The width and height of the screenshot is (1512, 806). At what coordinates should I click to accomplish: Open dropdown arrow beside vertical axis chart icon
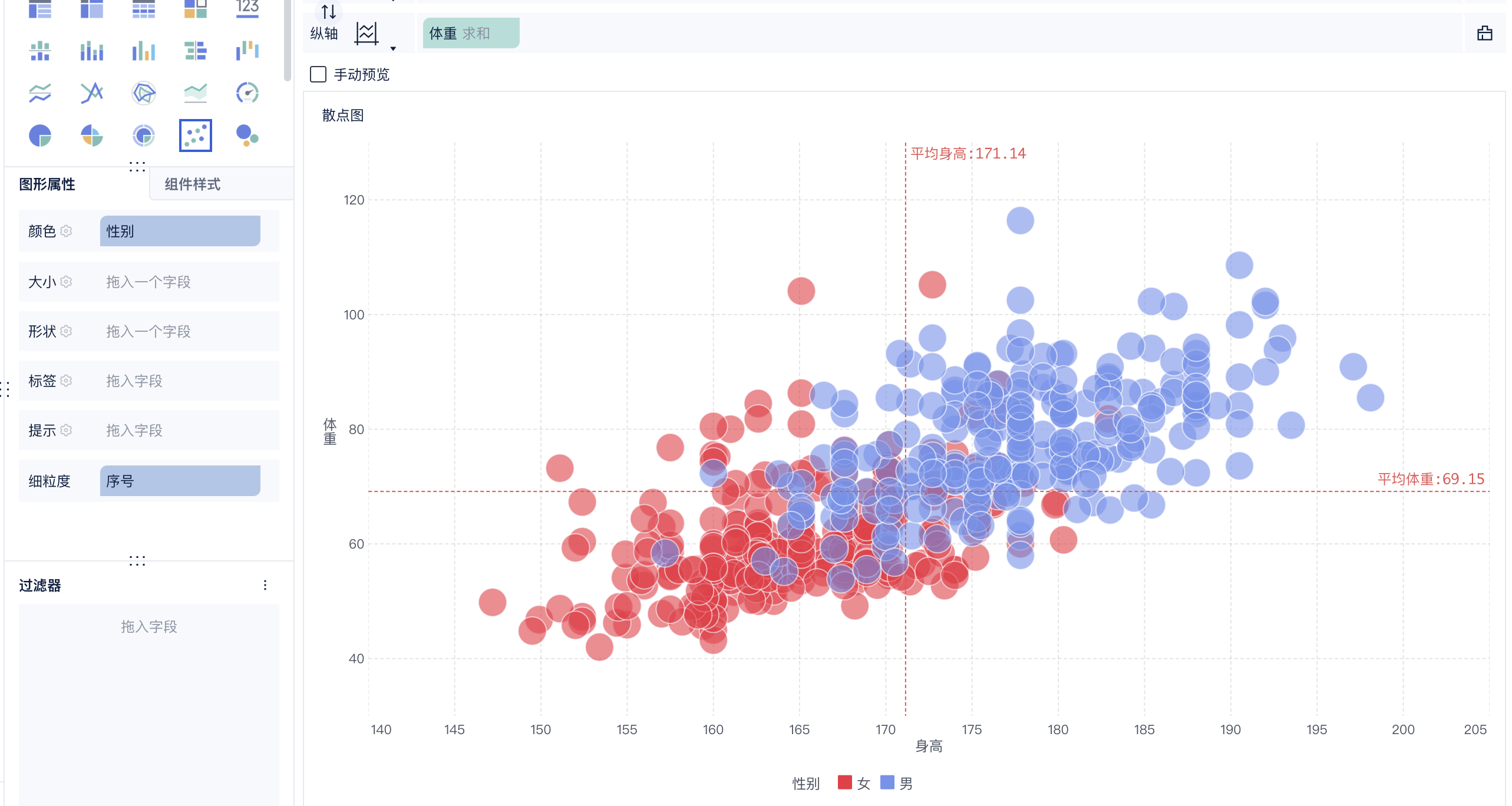pos(393,49)
